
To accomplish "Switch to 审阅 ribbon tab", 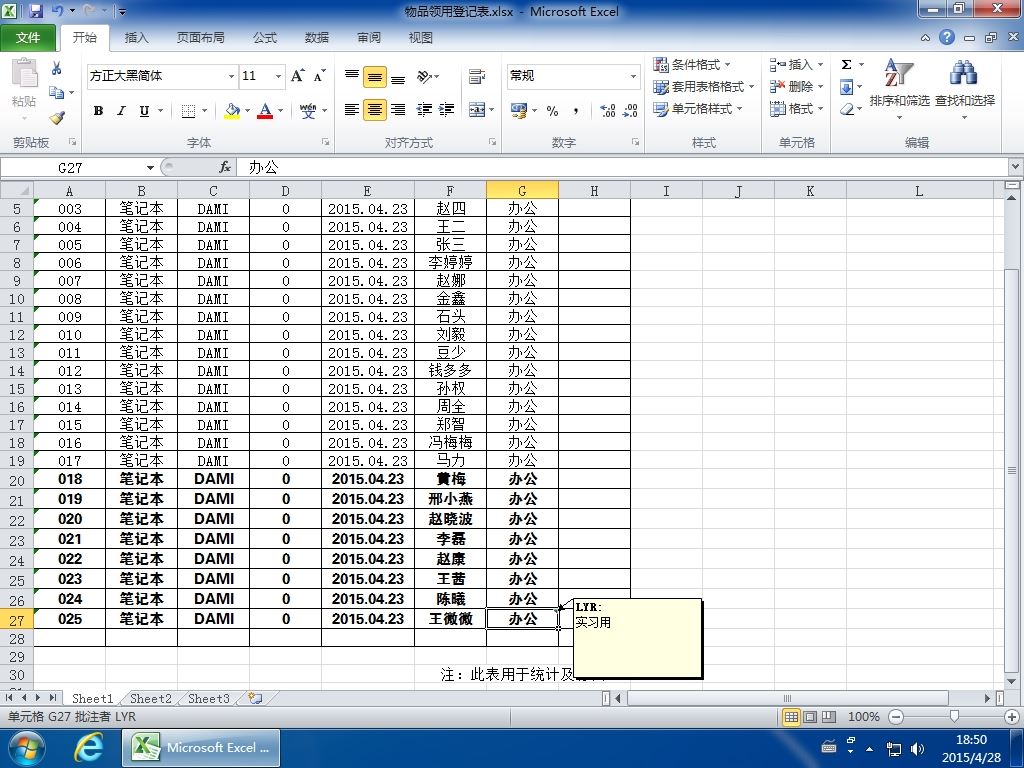I will (x=368, y=37).
